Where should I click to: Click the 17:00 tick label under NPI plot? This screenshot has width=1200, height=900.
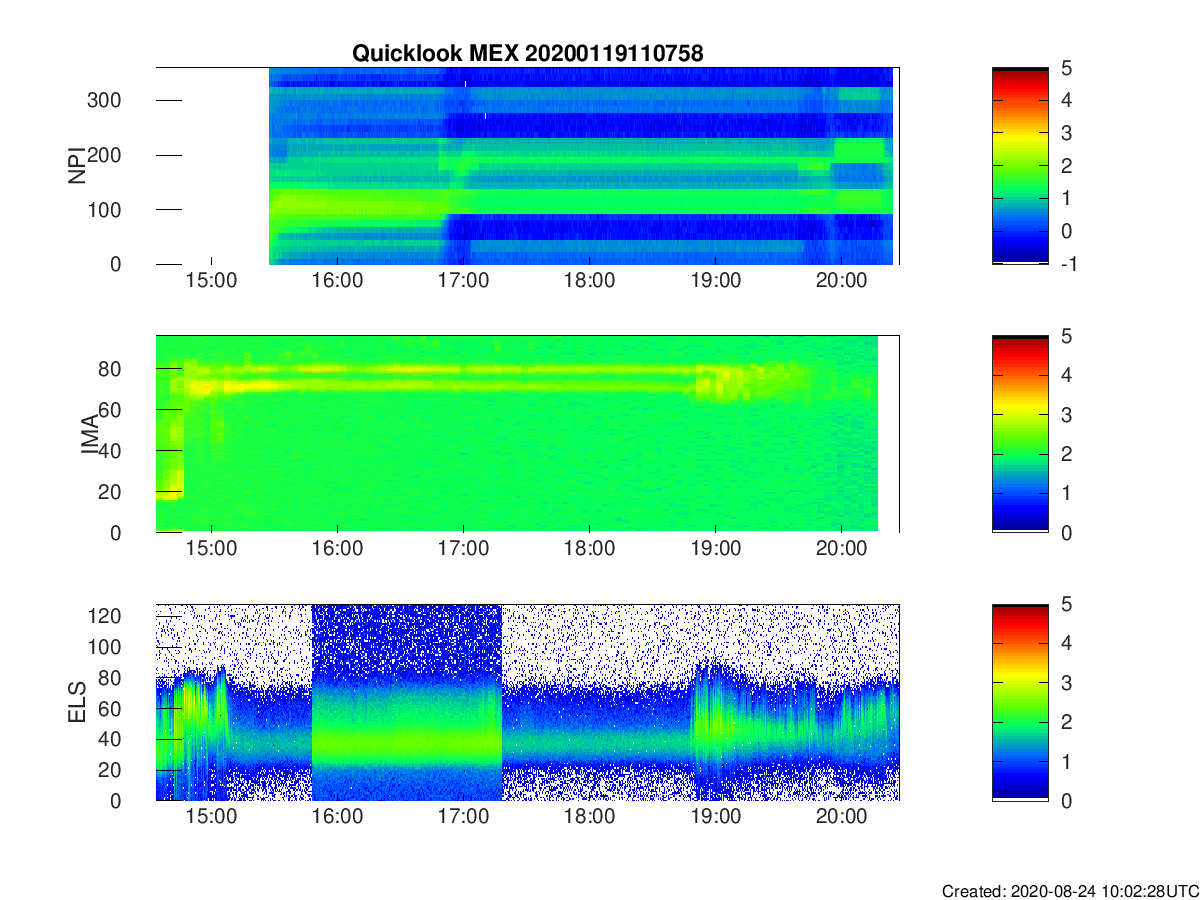tap(463, 281)
